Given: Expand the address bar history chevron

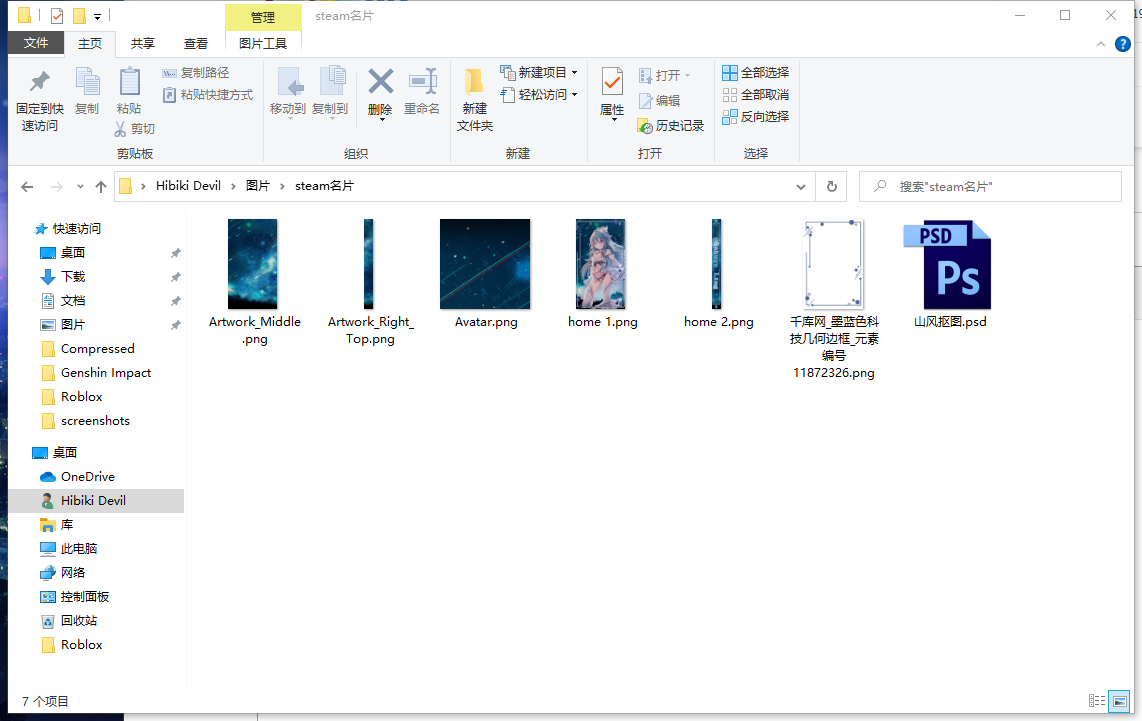Looking at the screenshot, I should [800, 186].
